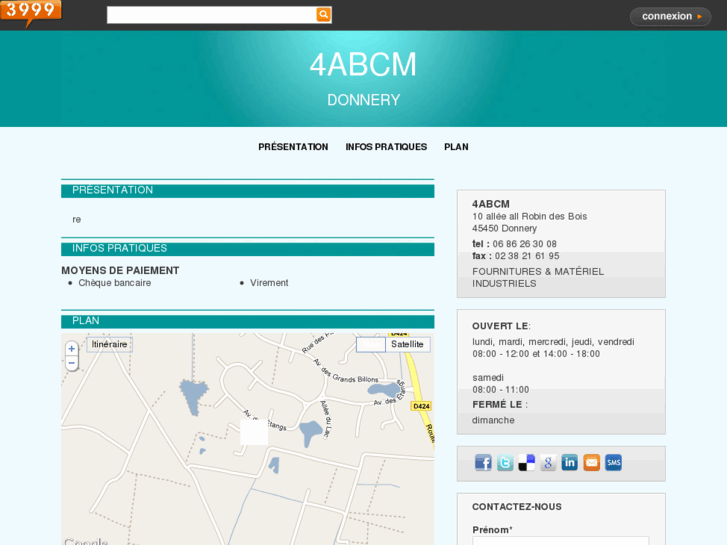
Task: Send the page by email icon
Action: pyautogui.click(x=591, y=462)
